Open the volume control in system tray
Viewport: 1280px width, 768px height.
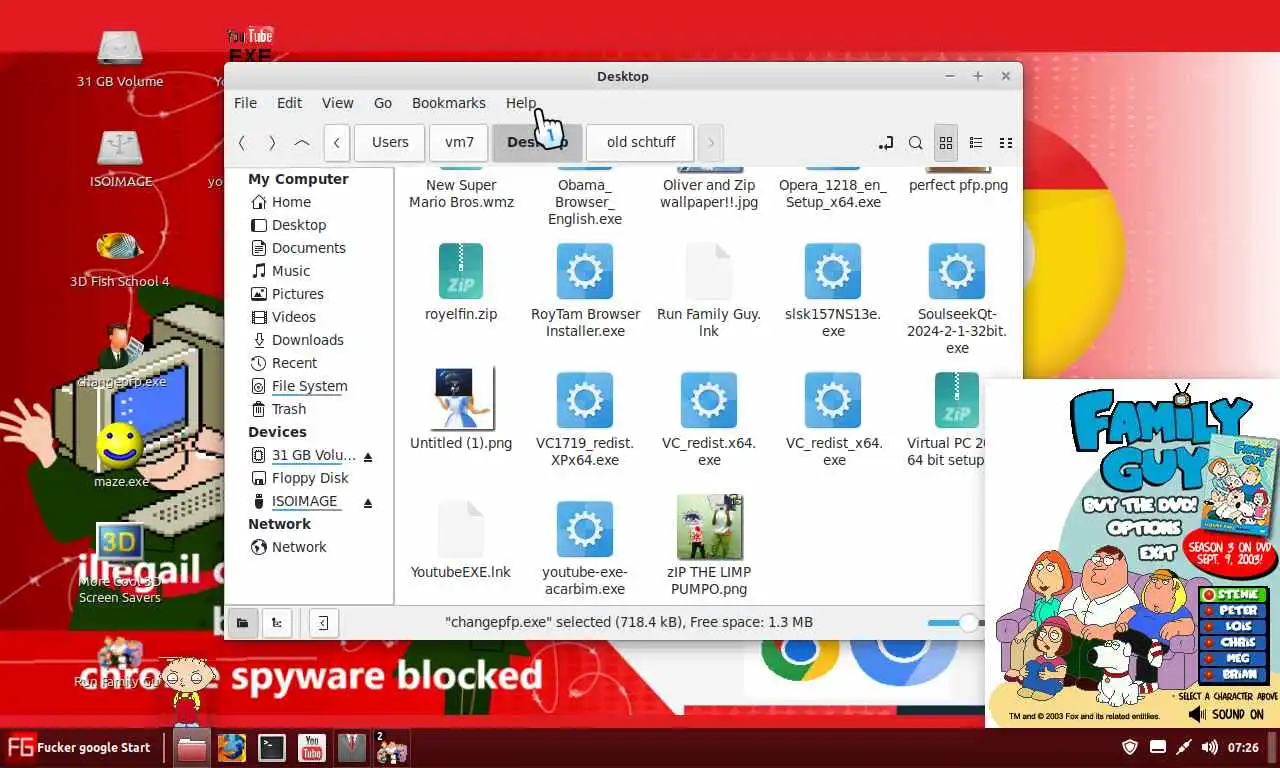1209,747
